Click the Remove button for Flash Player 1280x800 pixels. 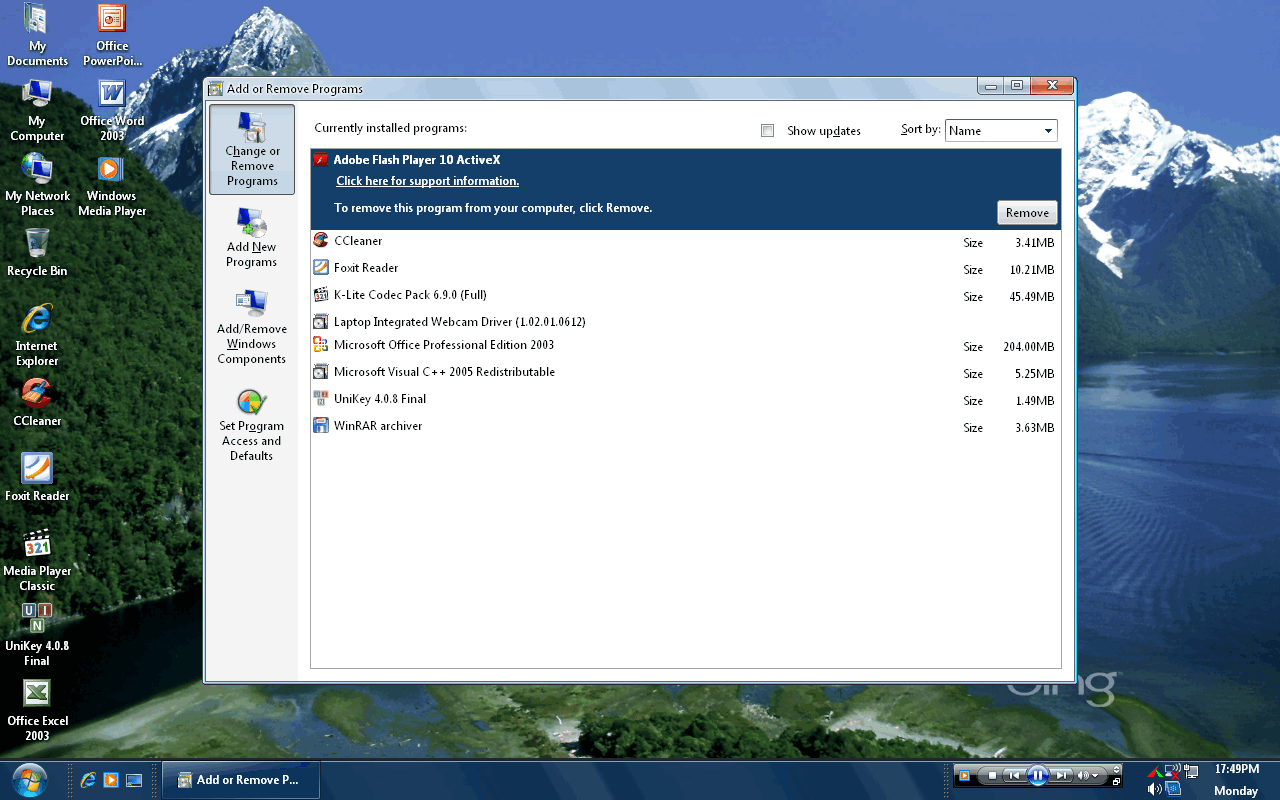[x=1027, y=213]
